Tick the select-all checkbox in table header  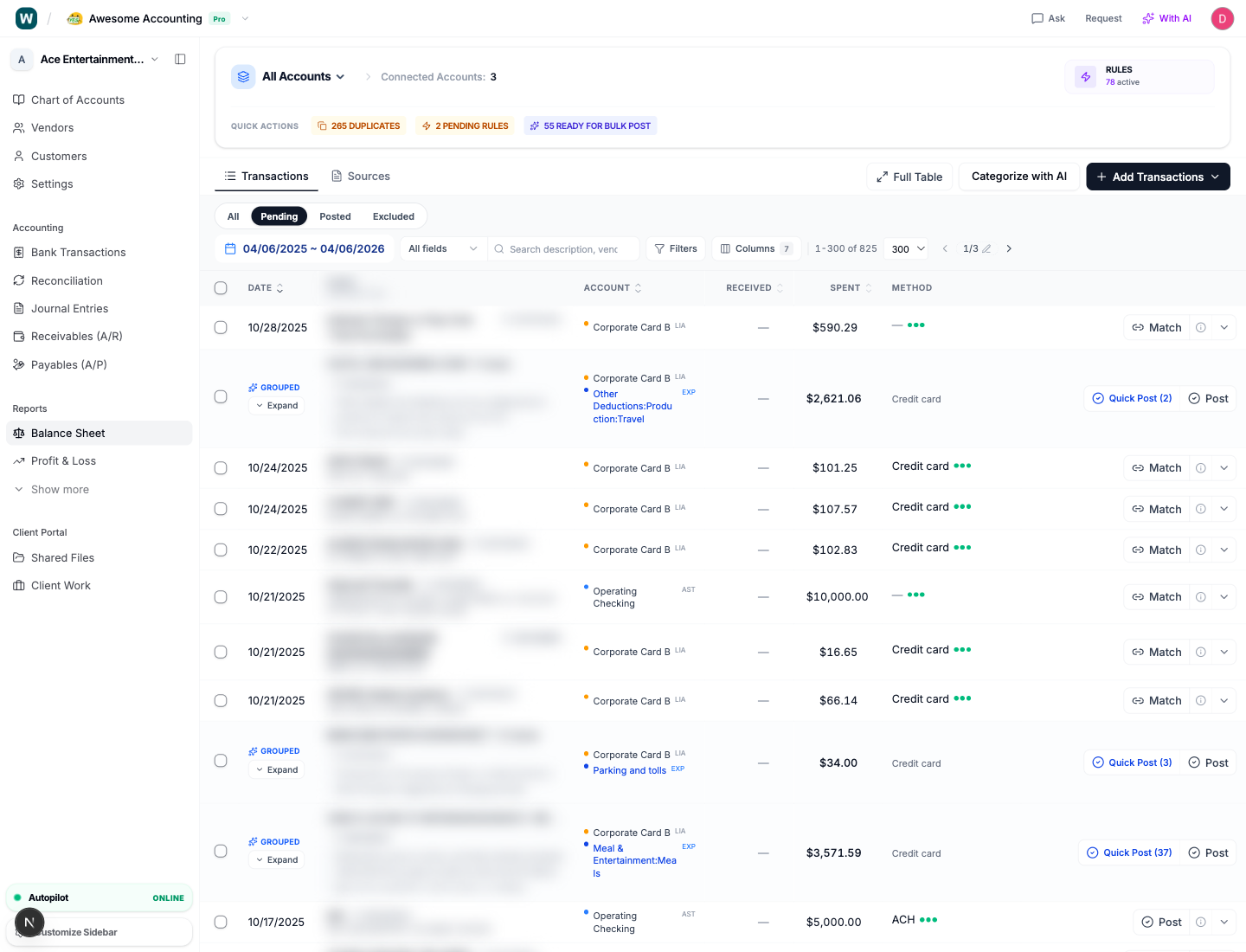(221, 287)
